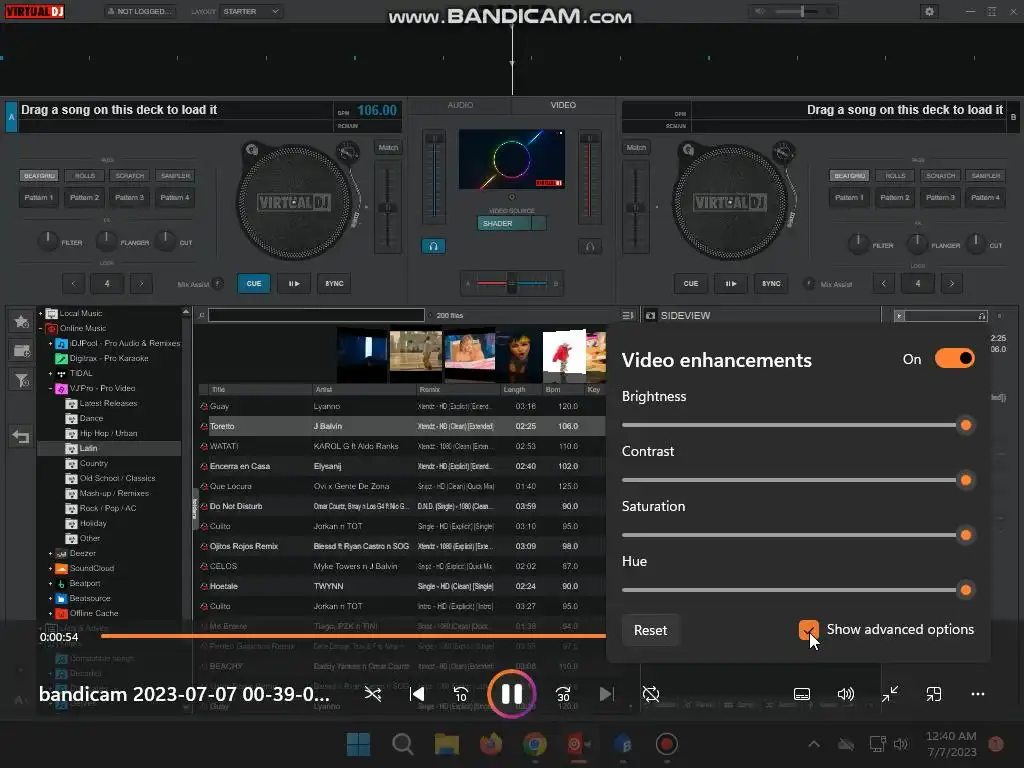Switch to mini player view

pos(934,694)
